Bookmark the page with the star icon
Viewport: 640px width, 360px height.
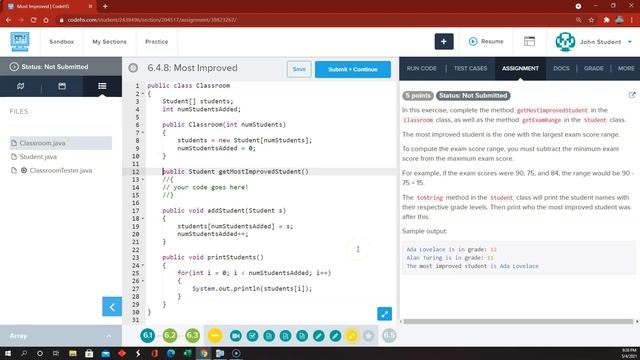click(591, 20)
